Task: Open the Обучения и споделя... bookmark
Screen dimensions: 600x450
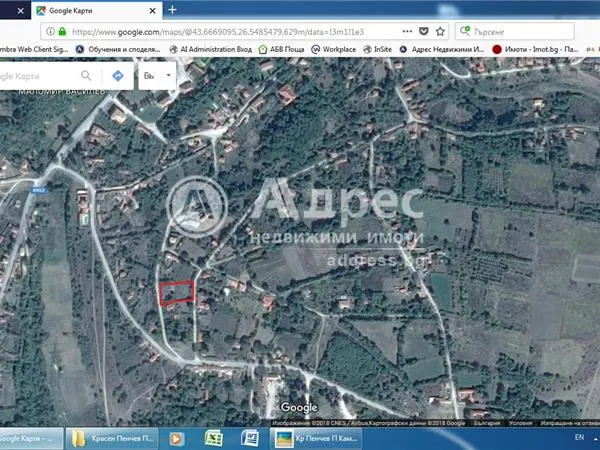Action: click(x=118, y=49)
